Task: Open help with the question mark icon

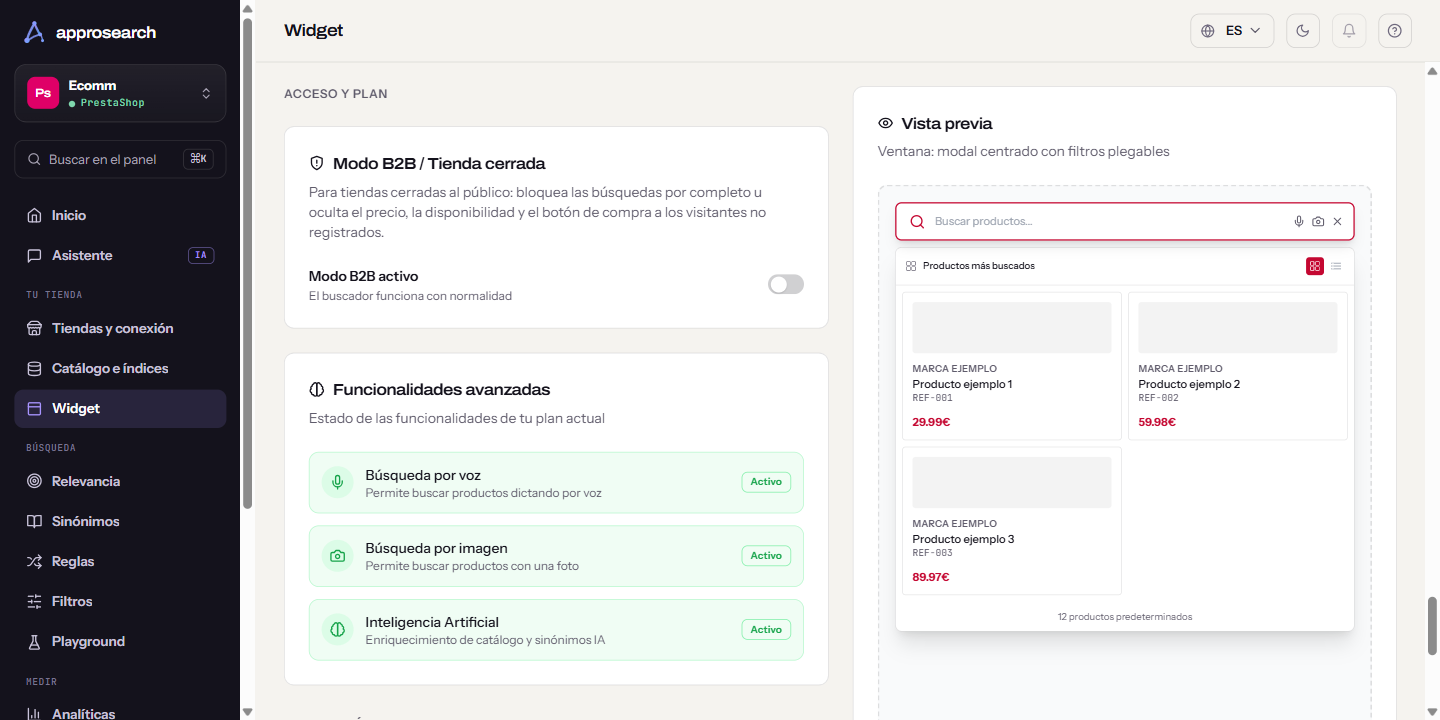Action: 1395,31
